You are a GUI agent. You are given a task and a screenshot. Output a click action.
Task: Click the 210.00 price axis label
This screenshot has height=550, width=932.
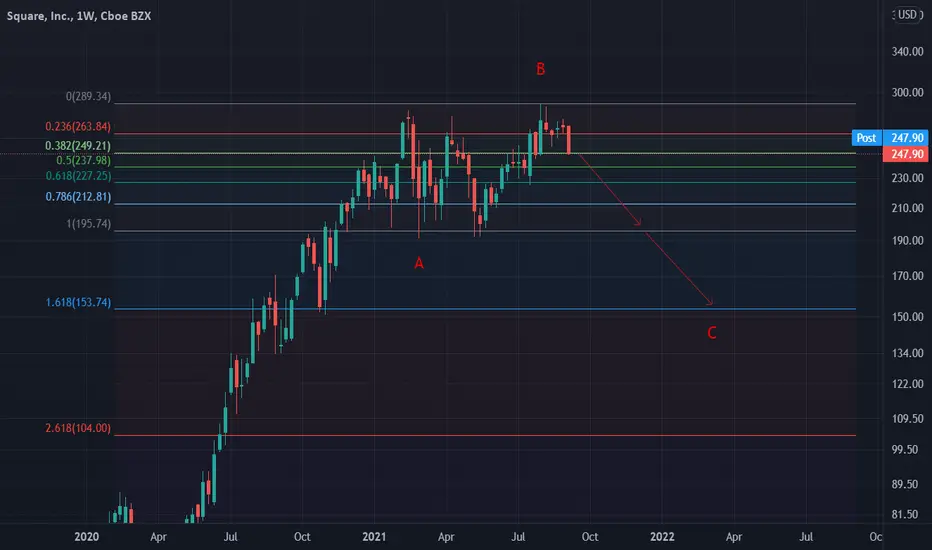[x=907, y=208]
